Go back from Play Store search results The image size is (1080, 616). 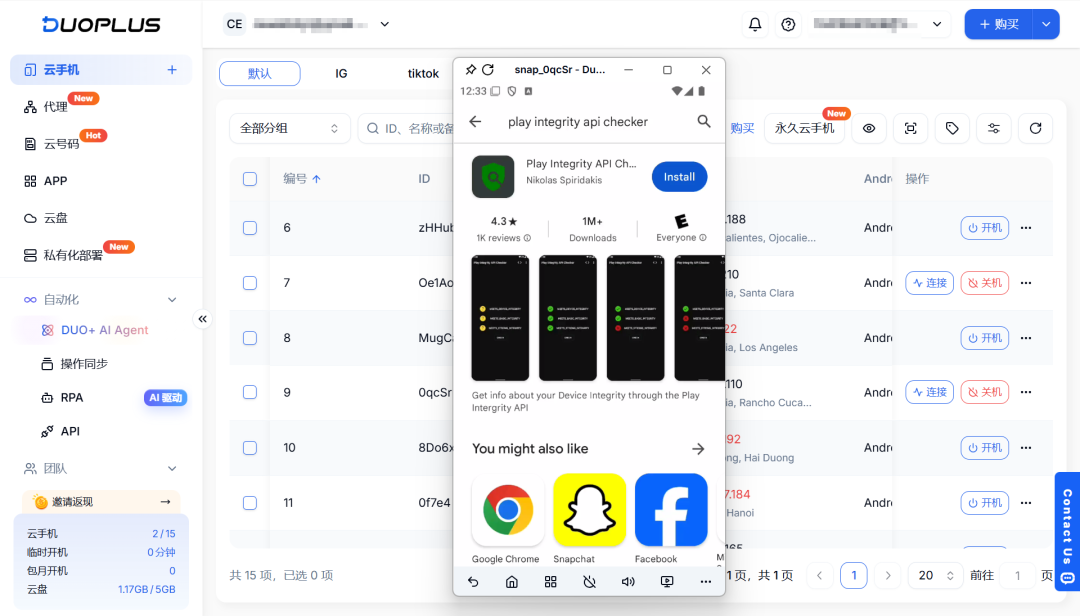click(475, 121)
